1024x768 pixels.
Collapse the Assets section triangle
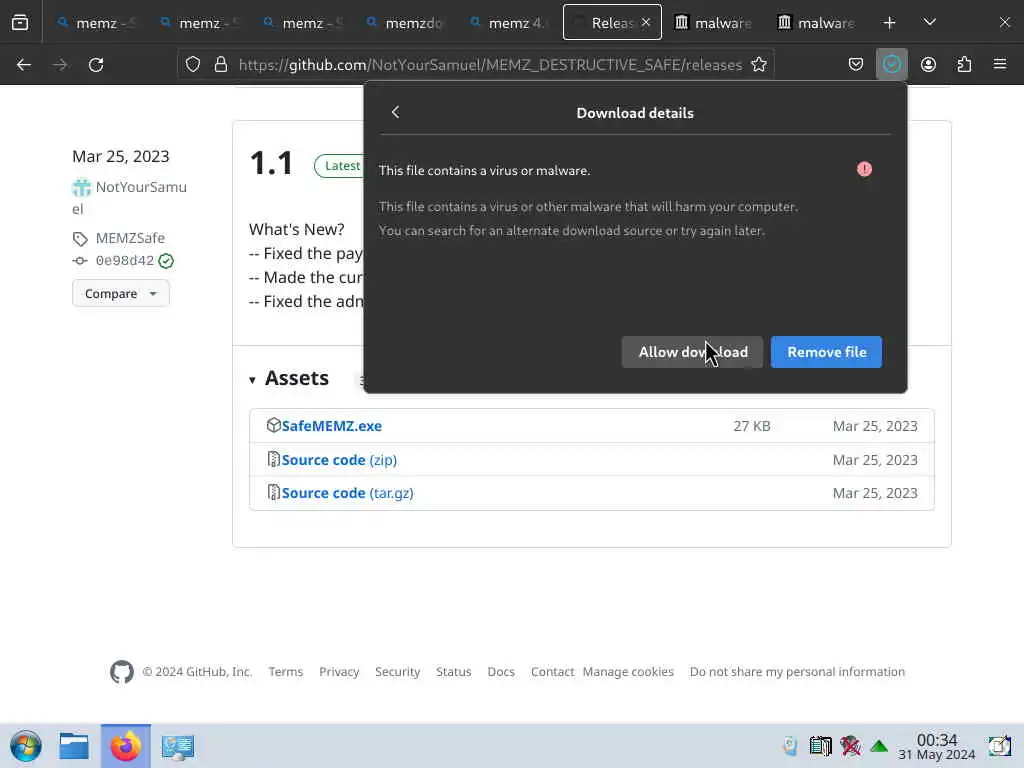click(252, 380)
